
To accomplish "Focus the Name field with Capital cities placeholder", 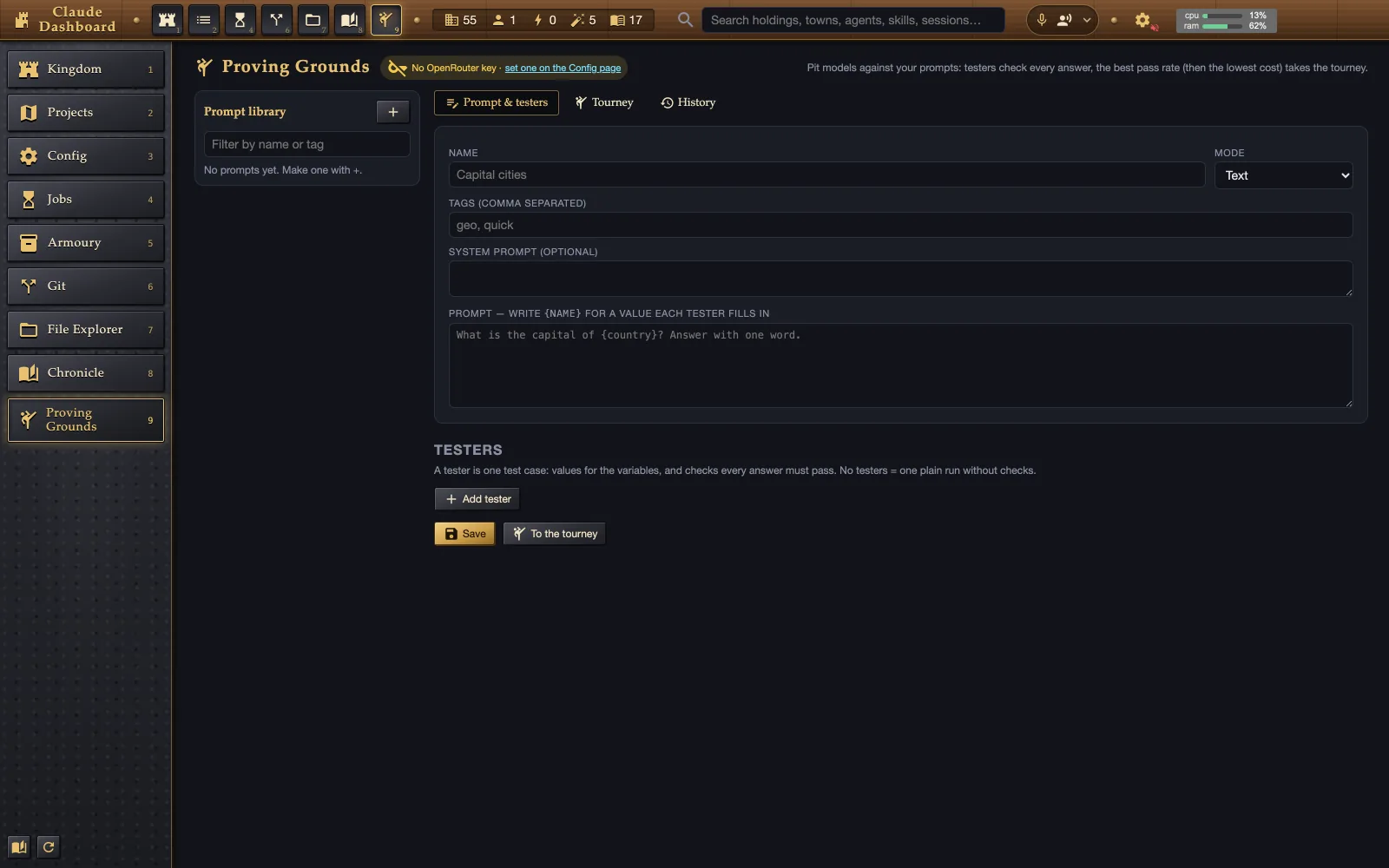I will coord(826,174).
